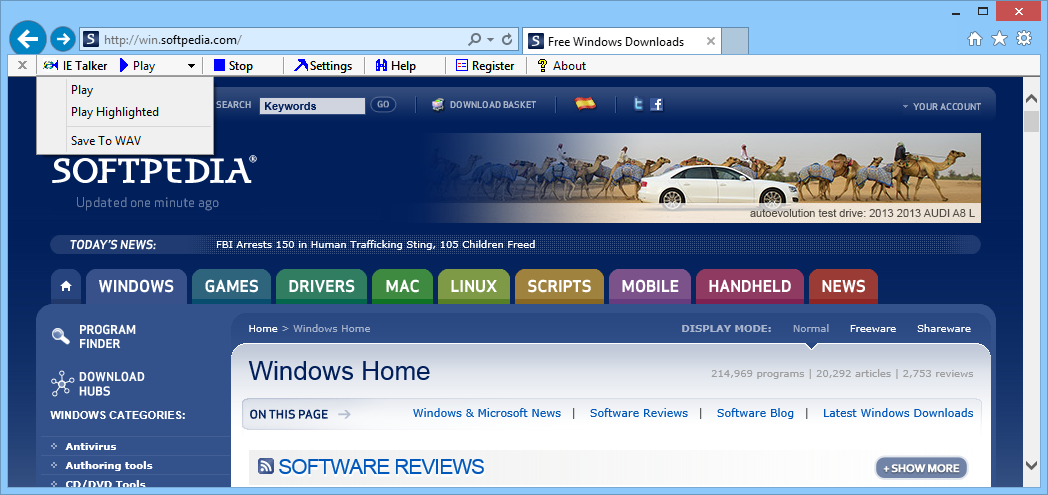The image size is (1048, 495).
Task: Close the IE Talker toolbar
Action: tap(22, 65)
